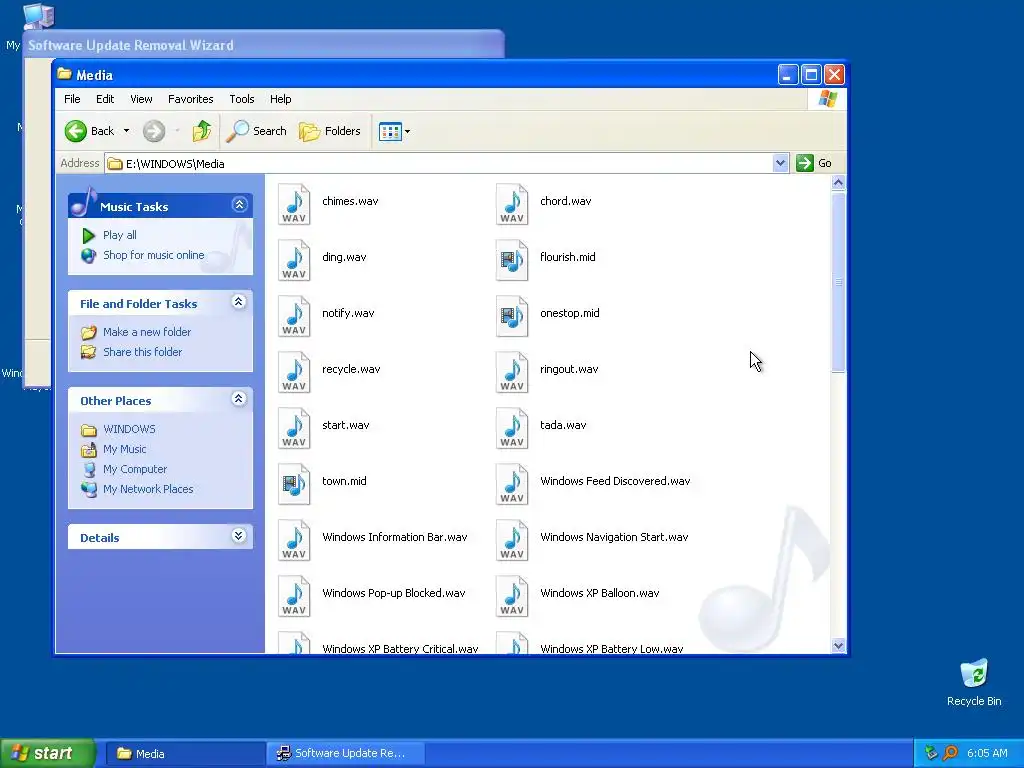Viewport: 1024px width, 768px height.
Task: Collapse the Music Tasks panel
Action: pos(239,205)
